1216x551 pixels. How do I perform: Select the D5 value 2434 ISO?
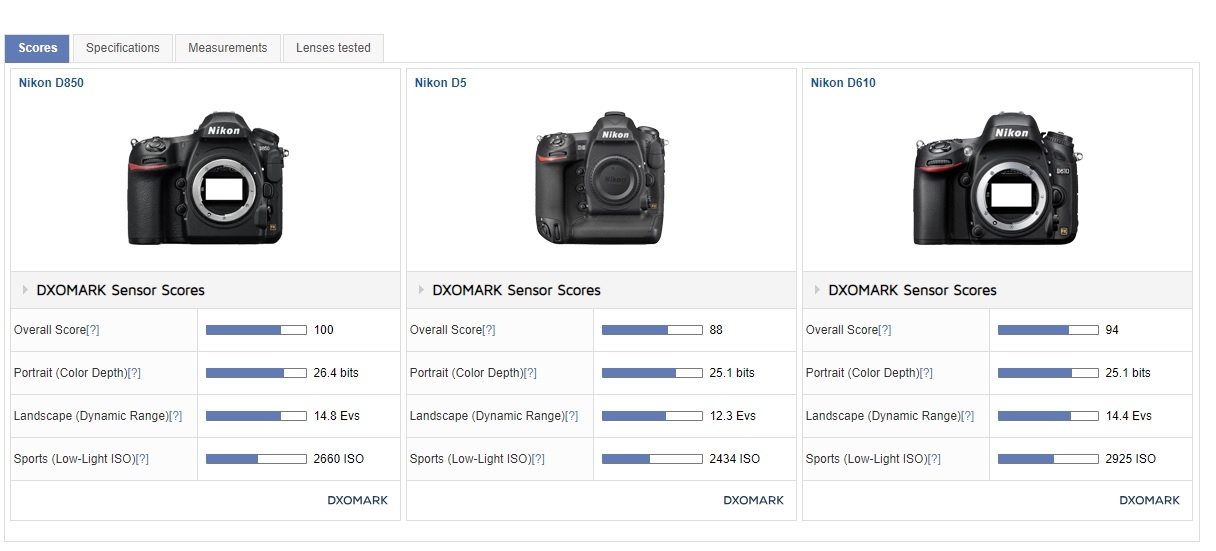tap(735, 459)
